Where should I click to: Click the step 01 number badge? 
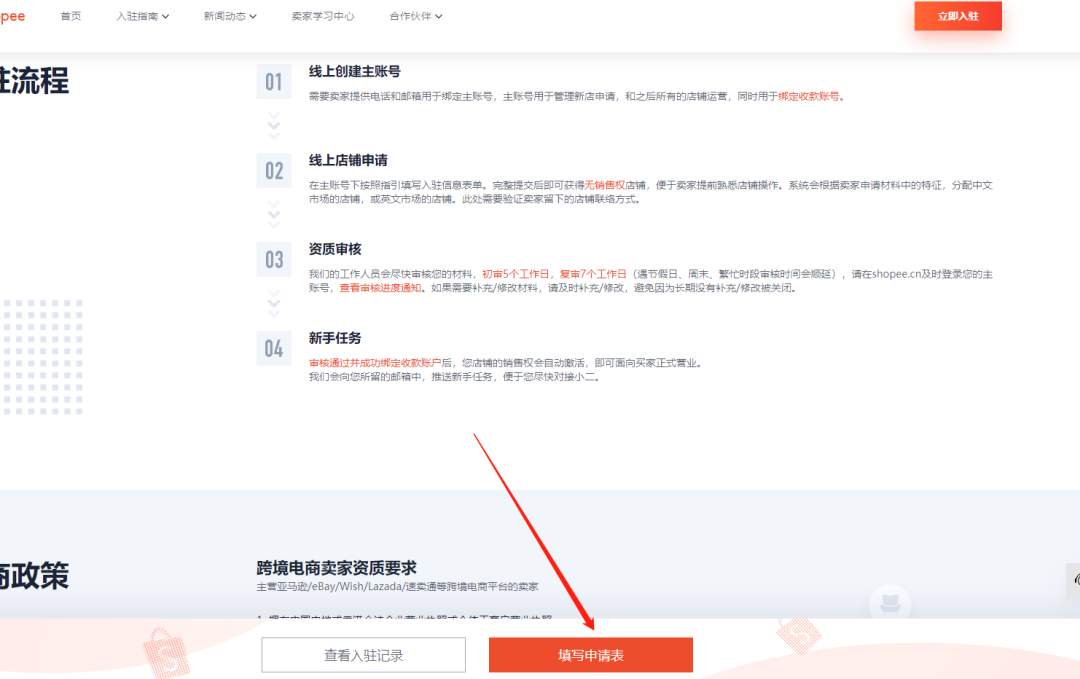pyautogui.click(x=273, y=80)
